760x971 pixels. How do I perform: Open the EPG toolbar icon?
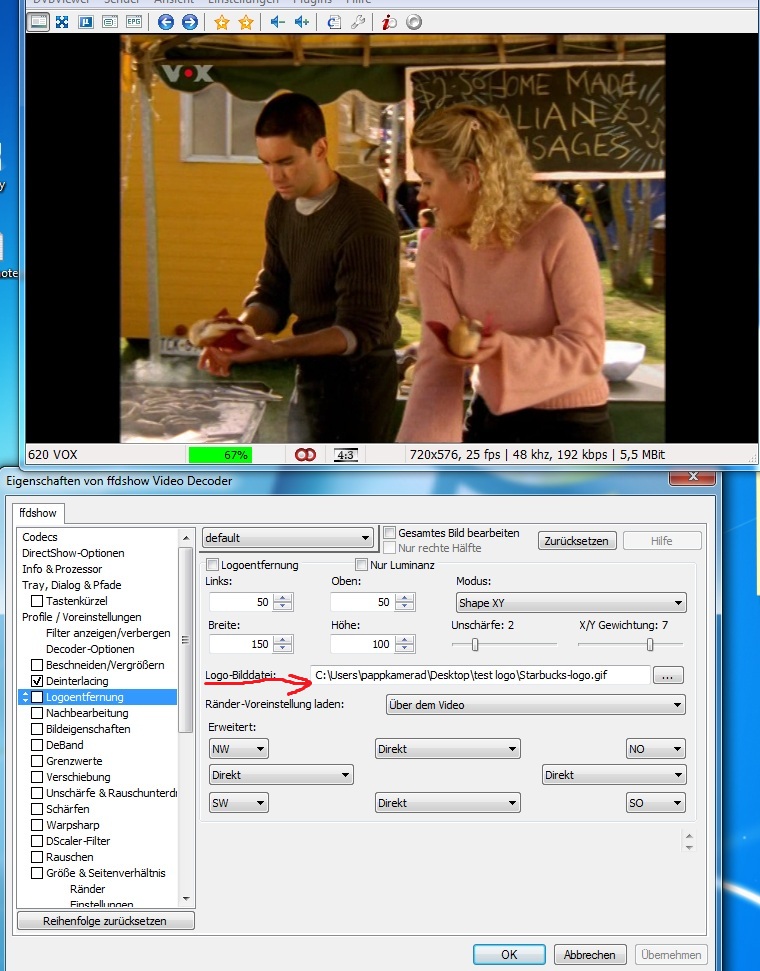click(134, 22)
